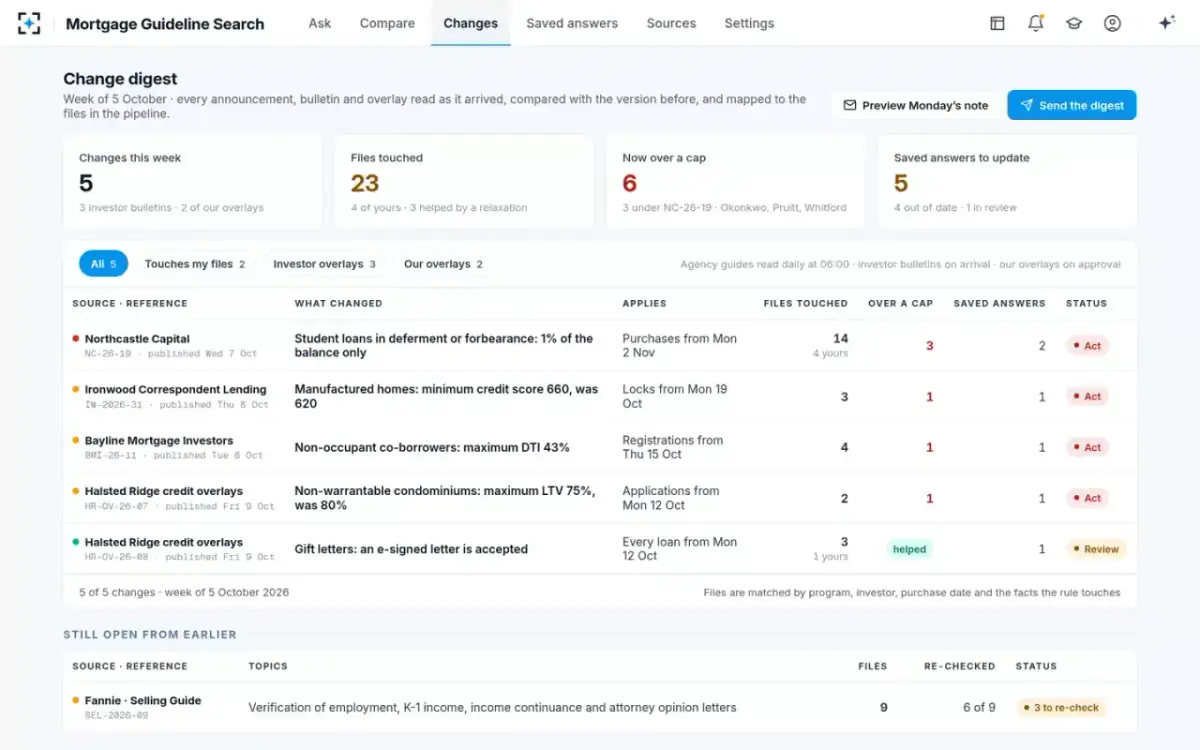This screenshot has width=1200, height=750.
Task: Click the 3 to re-check status badge
Action: 1062,708
